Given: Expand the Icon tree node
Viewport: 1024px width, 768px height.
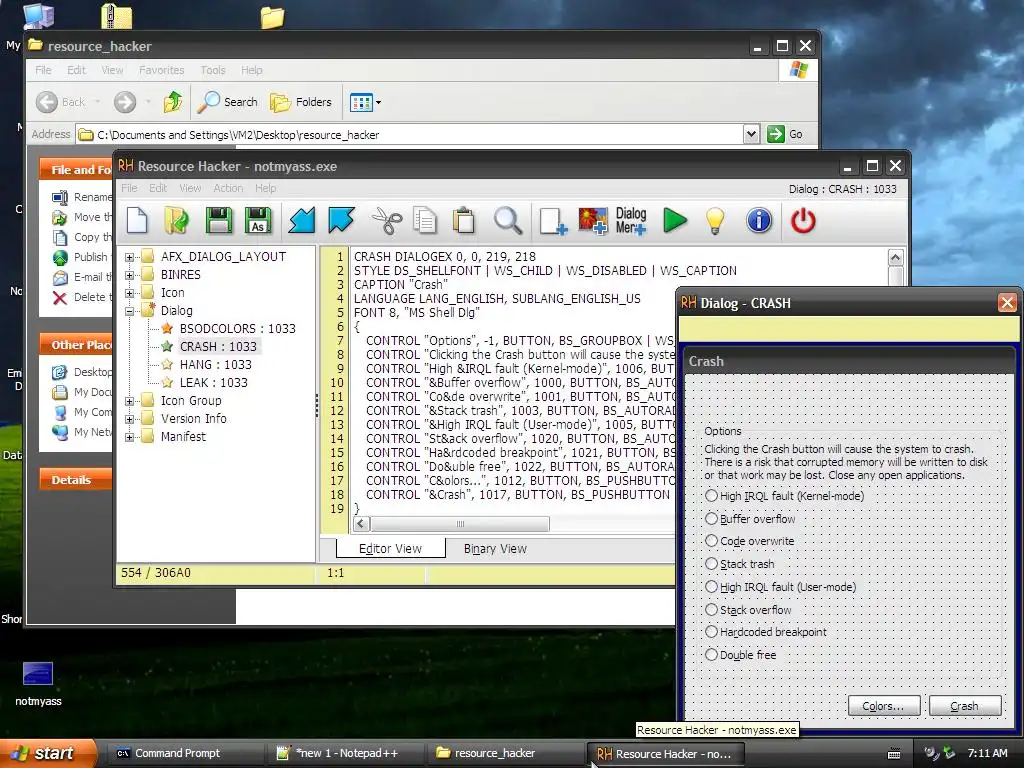Looking at the screenshot, I should (x=129, y=293).
